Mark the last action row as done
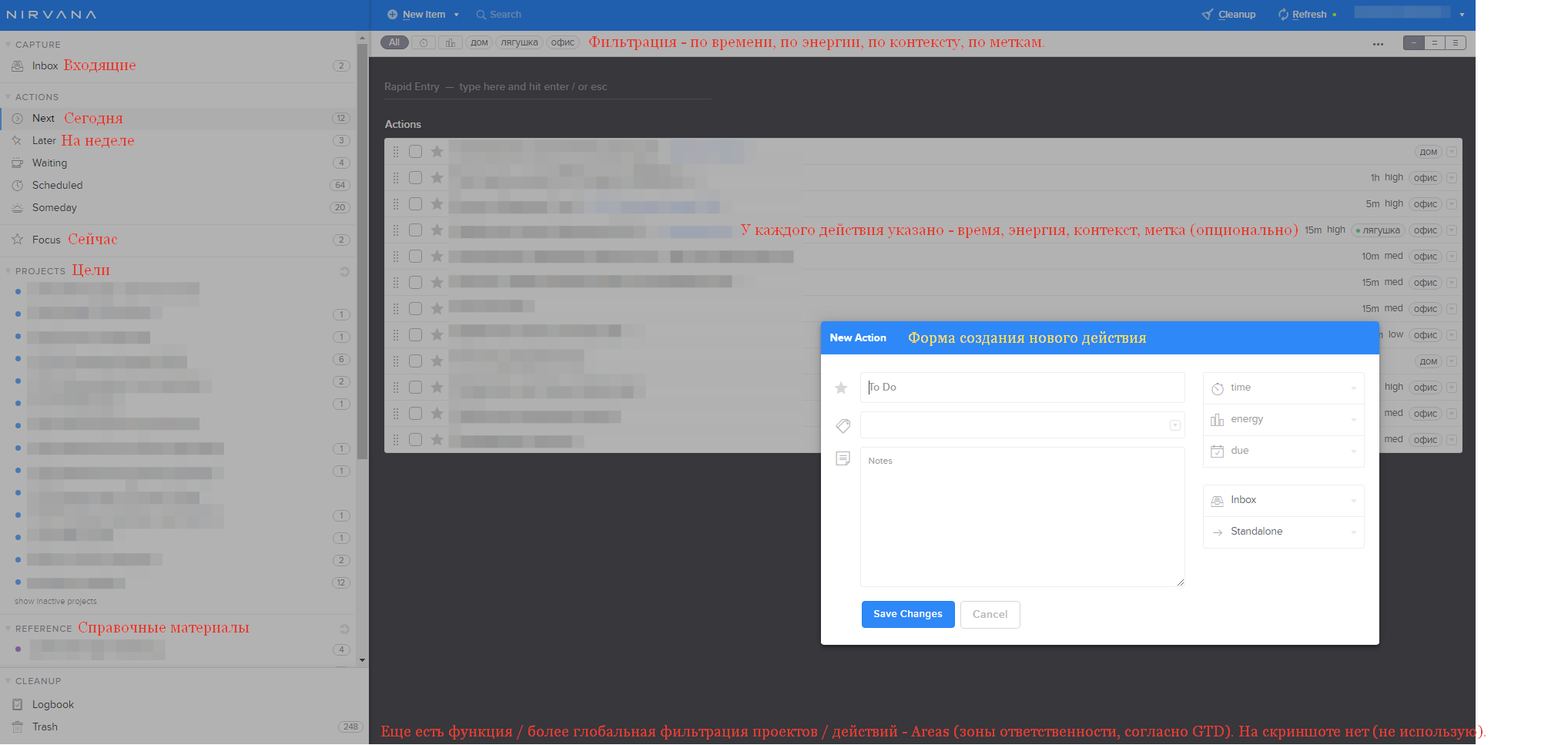This screenshot has height=745, width=1568. 415,440
